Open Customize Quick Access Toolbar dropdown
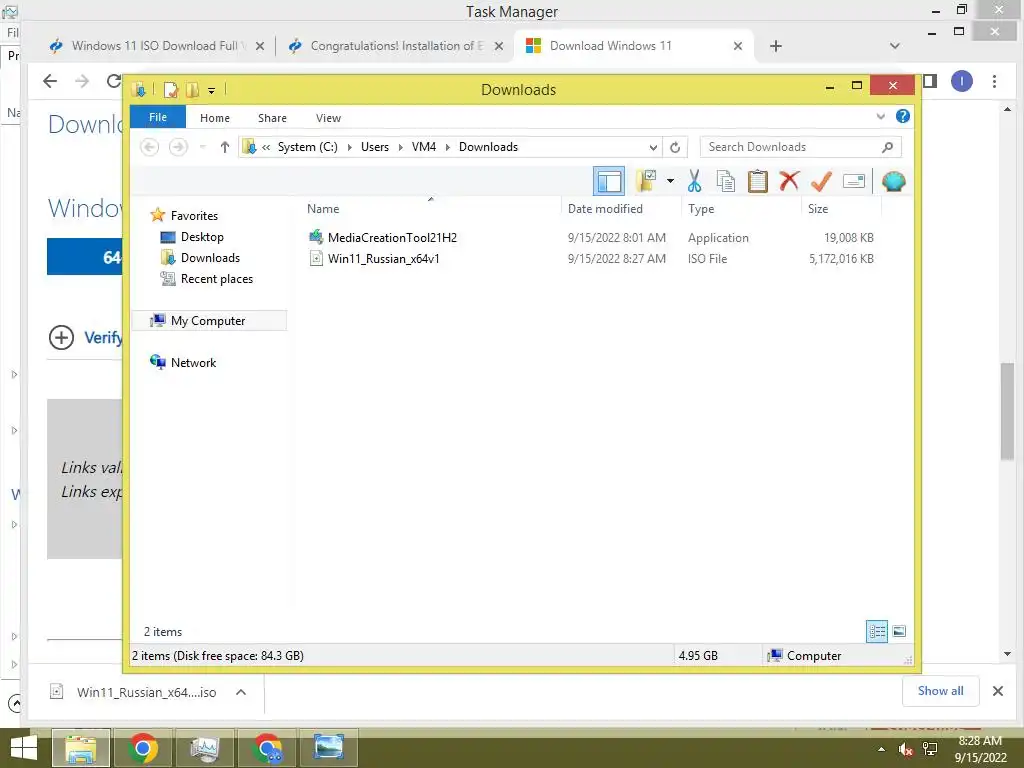Screen dimensions: 1024x768 [x=212, y=90]
